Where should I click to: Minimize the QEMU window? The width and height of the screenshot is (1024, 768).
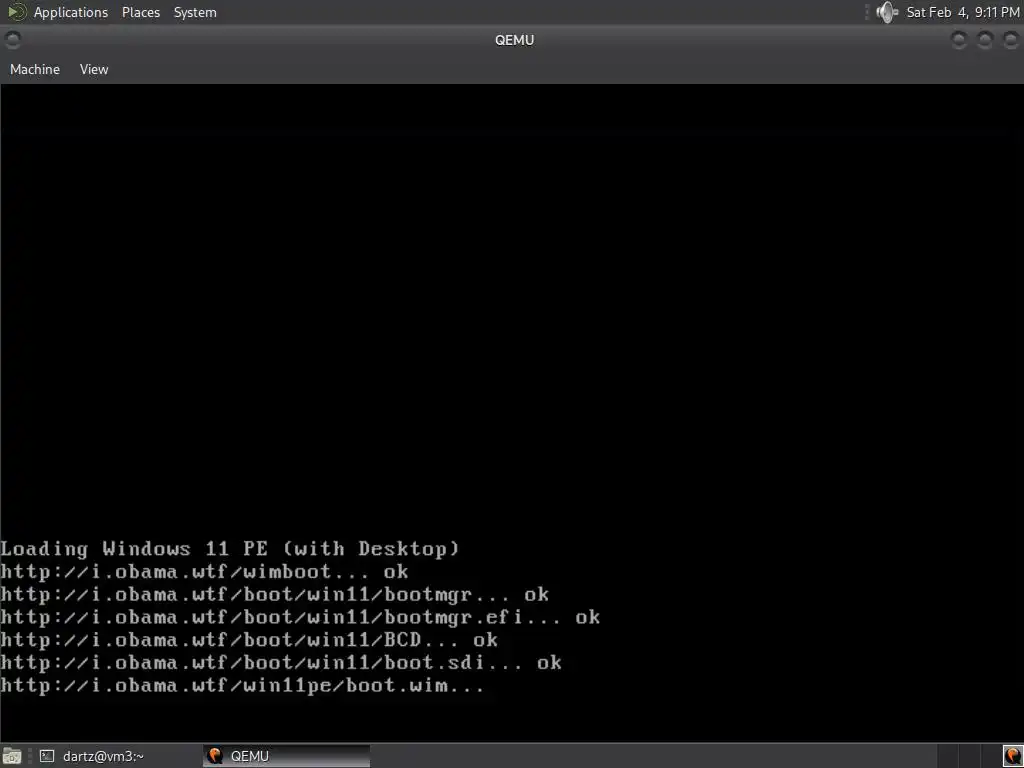point(959,40)
